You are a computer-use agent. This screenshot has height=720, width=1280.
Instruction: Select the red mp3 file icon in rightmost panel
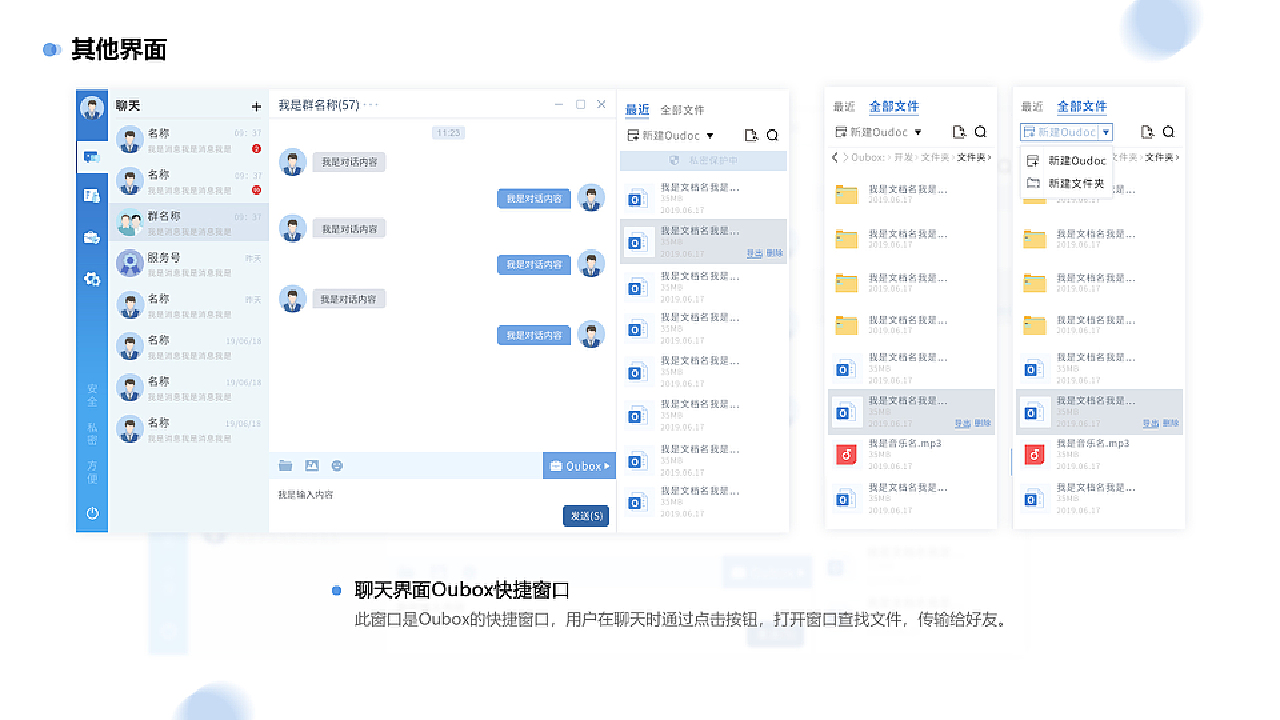pos(1034,455)
